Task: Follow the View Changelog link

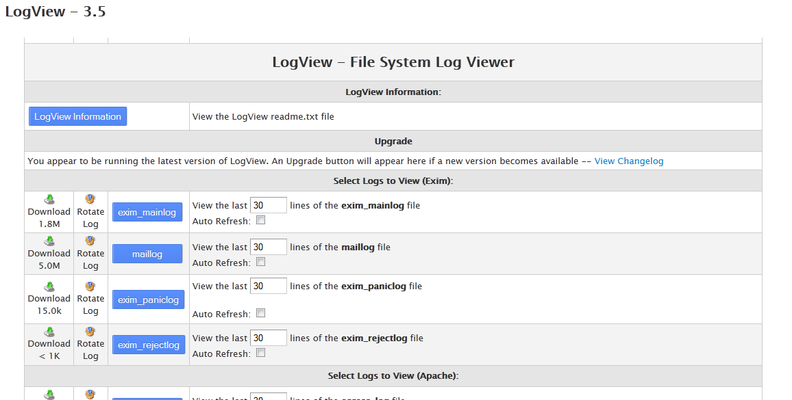Action: 628,161
